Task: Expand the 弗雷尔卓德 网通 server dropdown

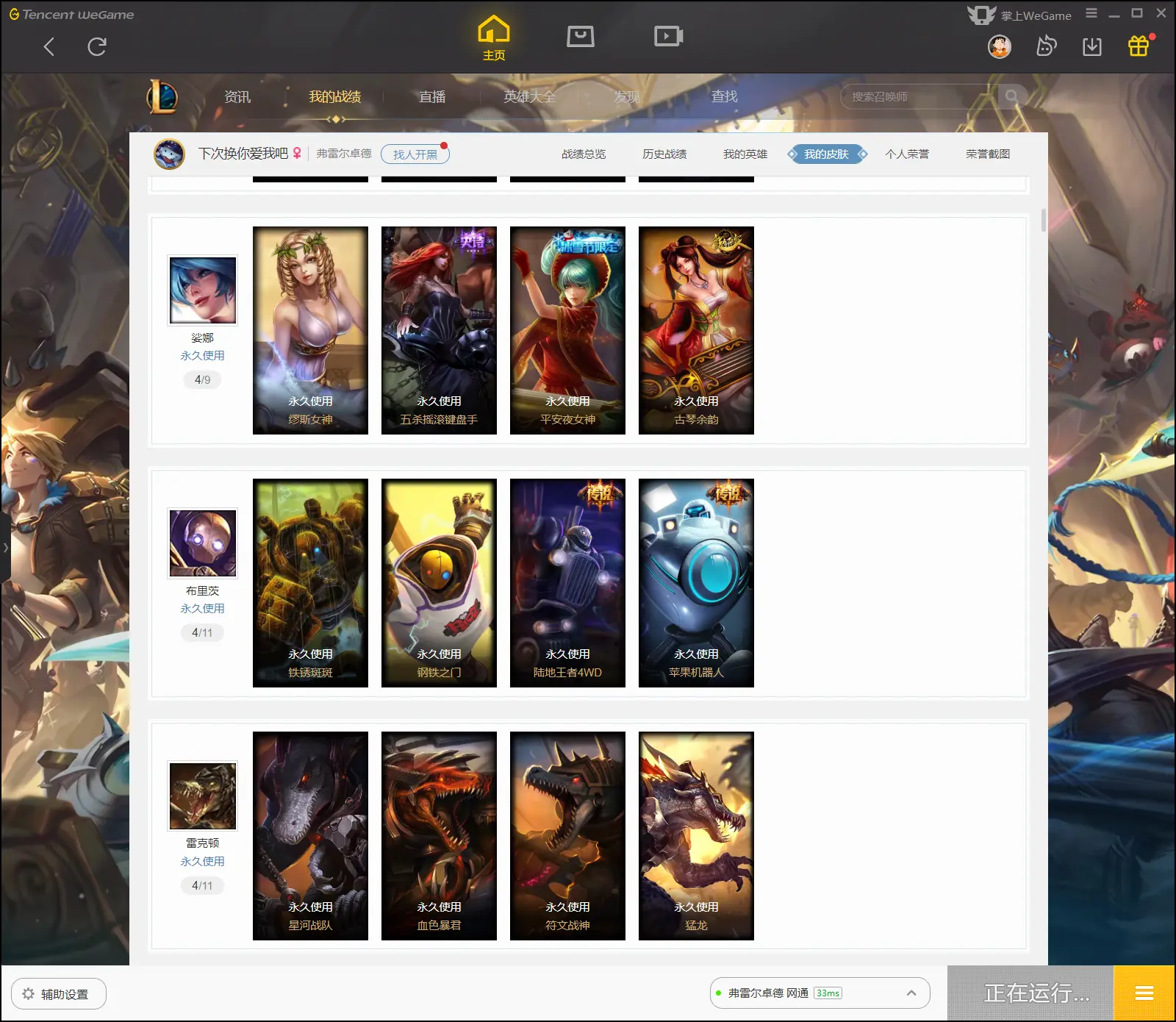Action: tap(820, 993)
